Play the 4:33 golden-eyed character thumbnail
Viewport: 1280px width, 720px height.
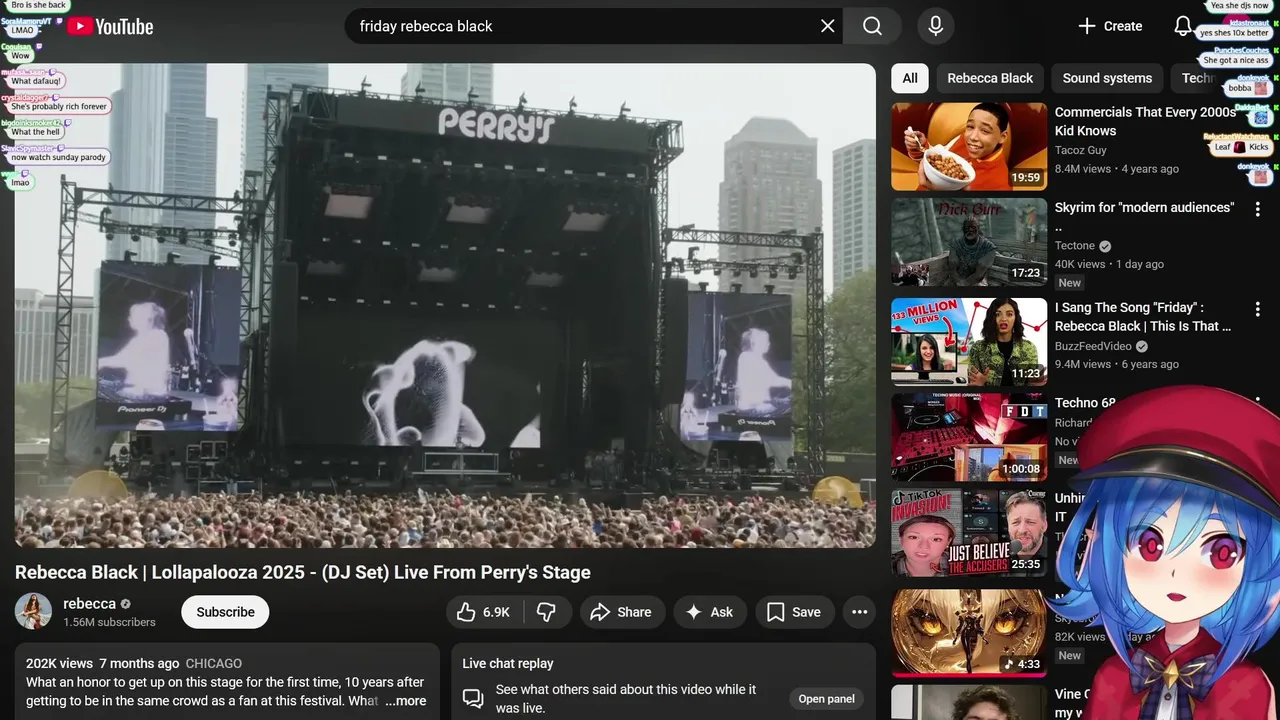[x=969, y=632]
